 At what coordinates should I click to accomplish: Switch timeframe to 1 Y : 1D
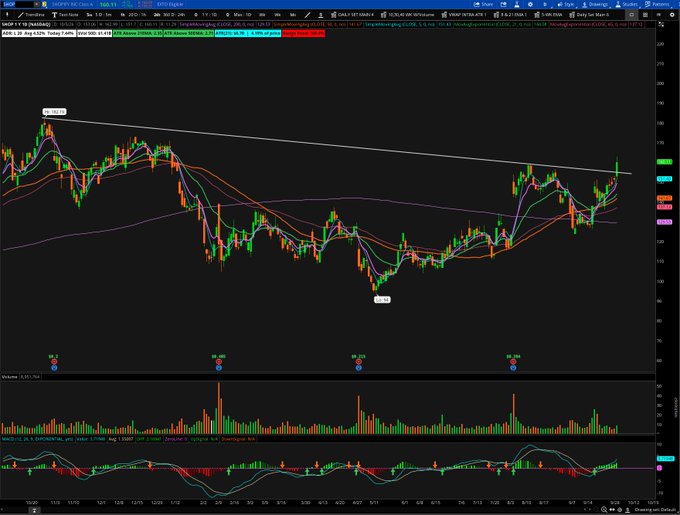[x=206, y=15]
